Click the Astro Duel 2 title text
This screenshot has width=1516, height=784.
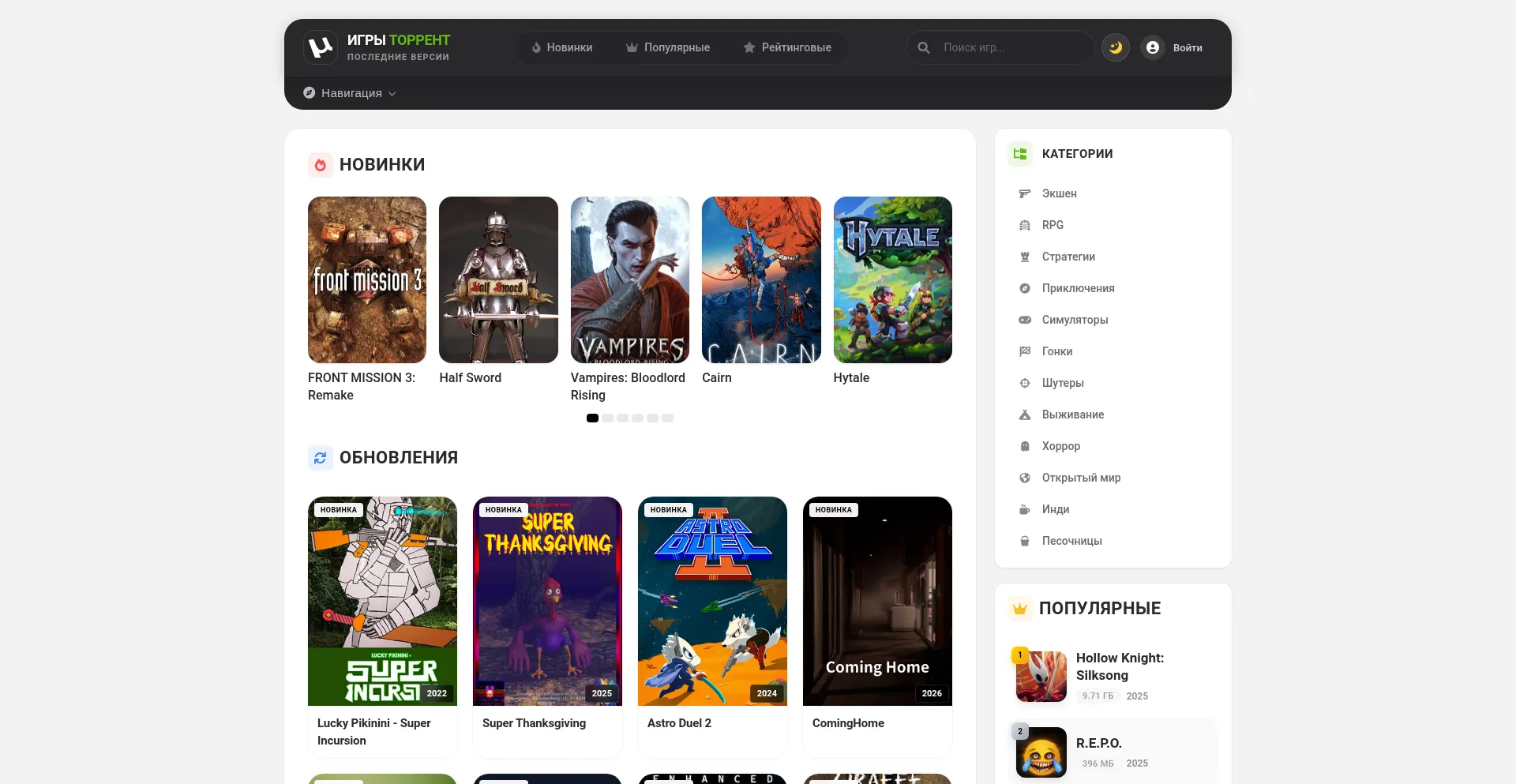coord(679,723)
